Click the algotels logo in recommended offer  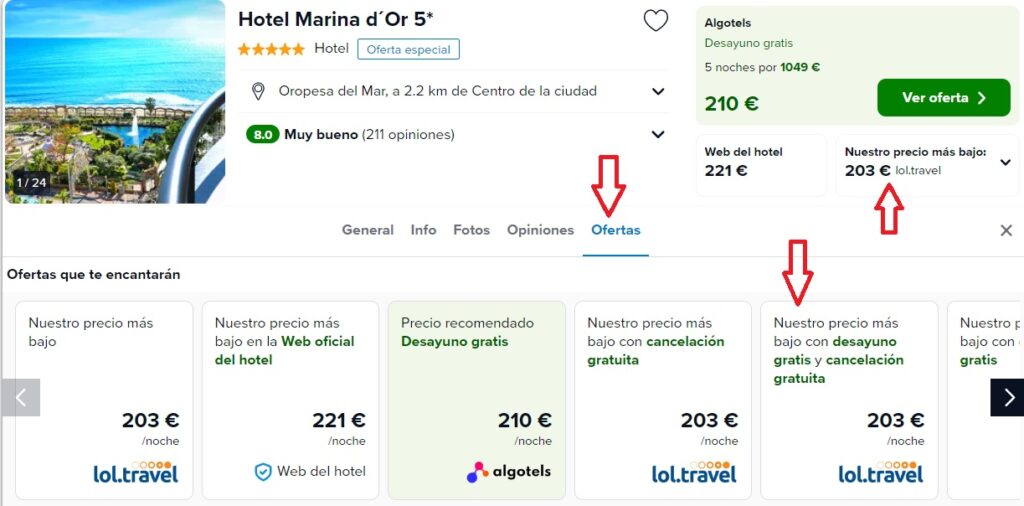(x=509, y=471)
